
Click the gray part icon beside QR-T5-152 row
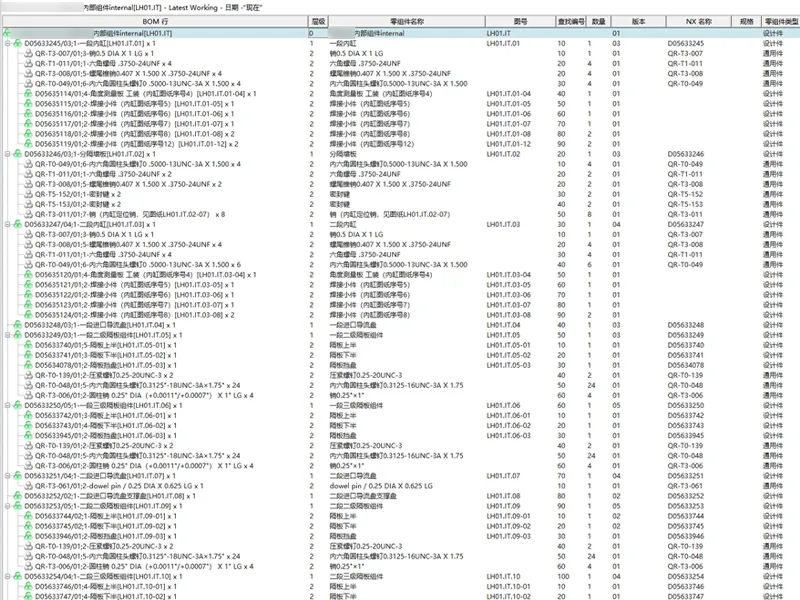coord(29,194)
